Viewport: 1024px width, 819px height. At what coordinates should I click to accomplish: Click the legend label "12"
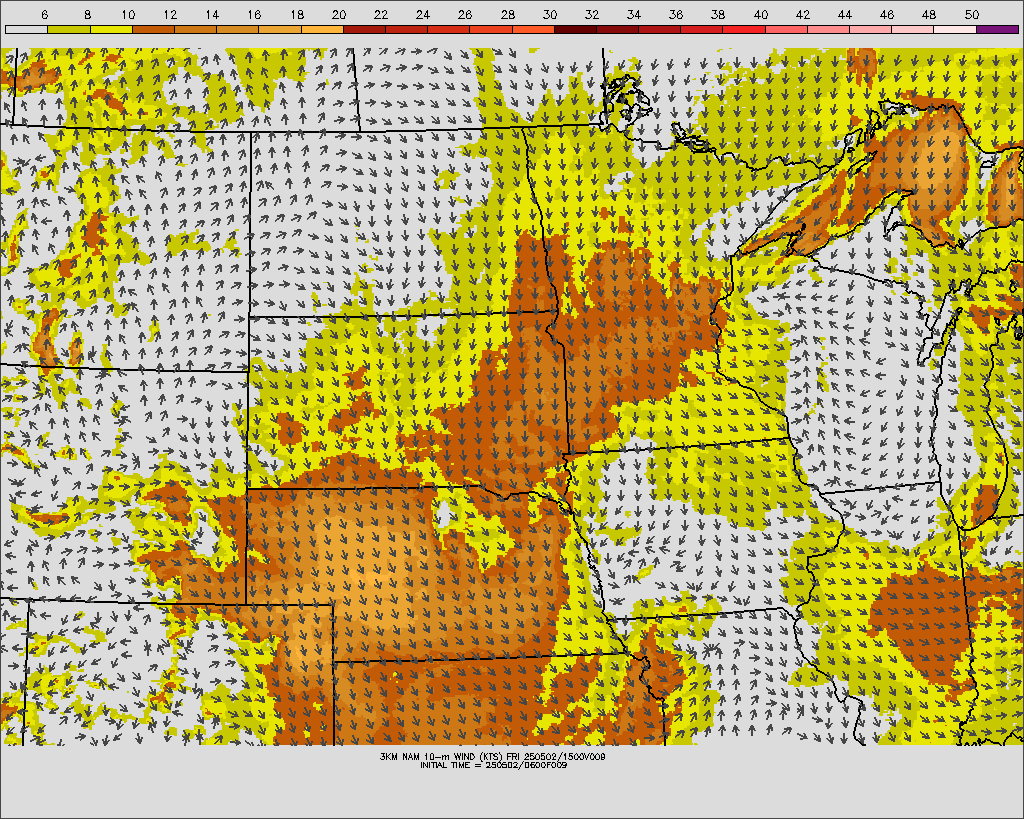point(170,14)
